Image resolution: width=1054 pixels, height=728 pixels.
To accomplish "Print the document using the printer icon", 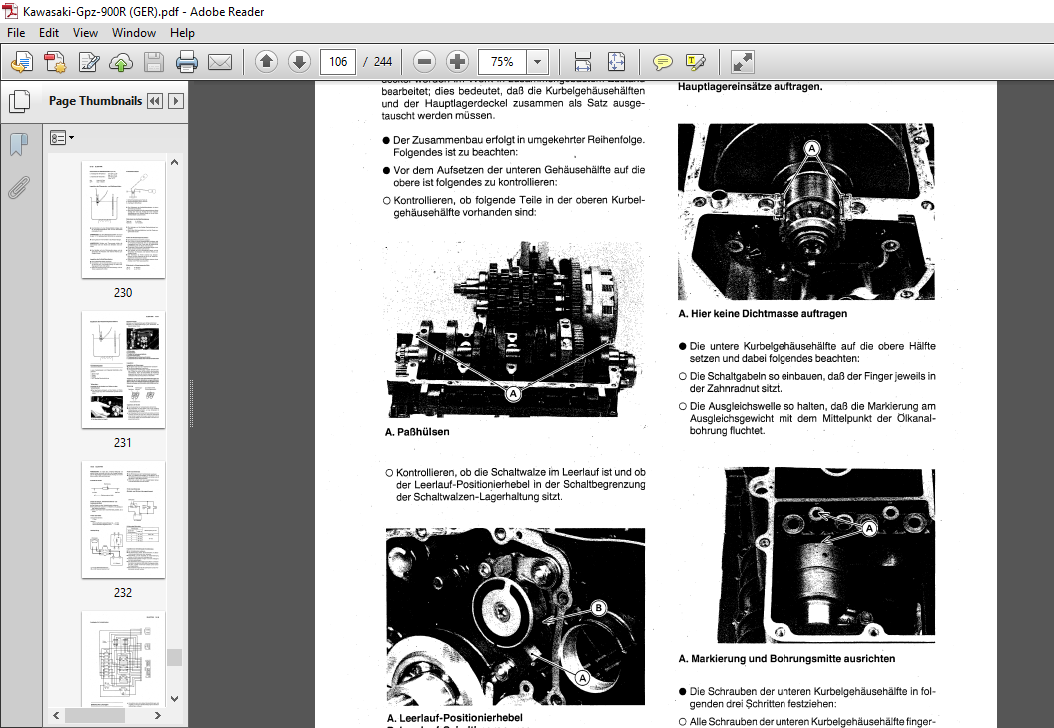I will coord(187,63).
